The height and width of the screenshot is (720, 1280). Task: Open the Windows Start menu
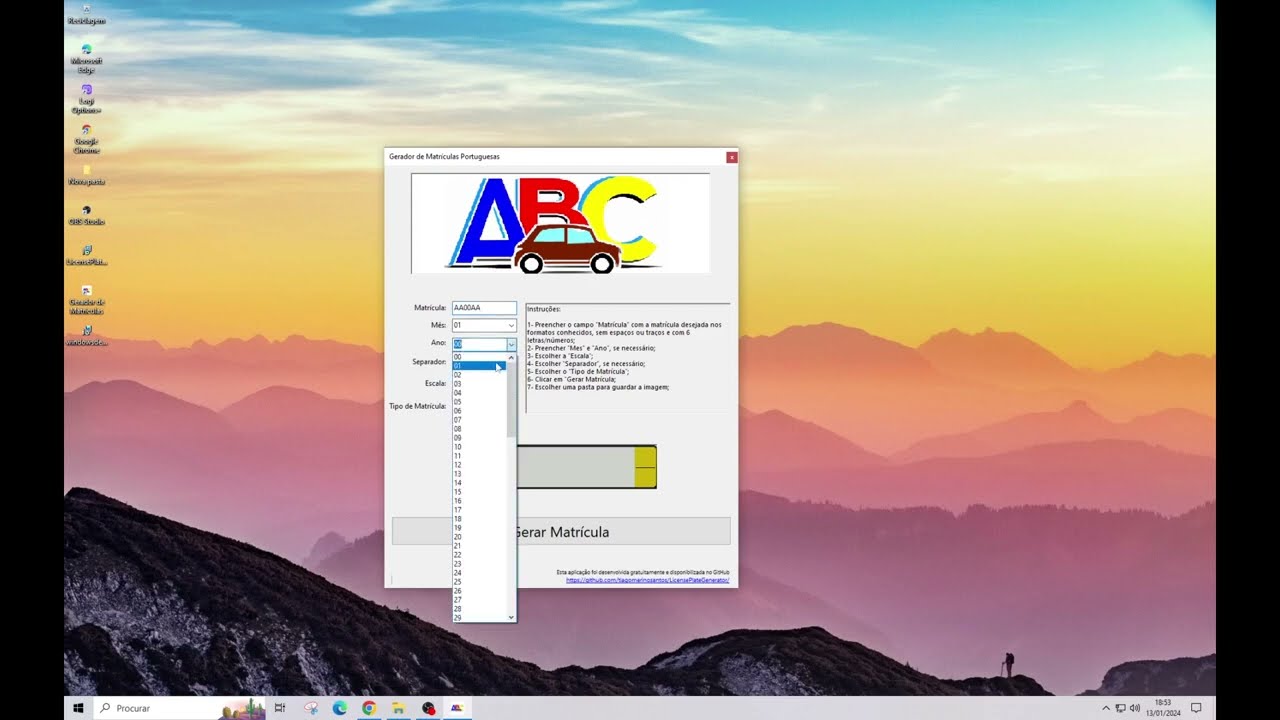click(78, 708)
